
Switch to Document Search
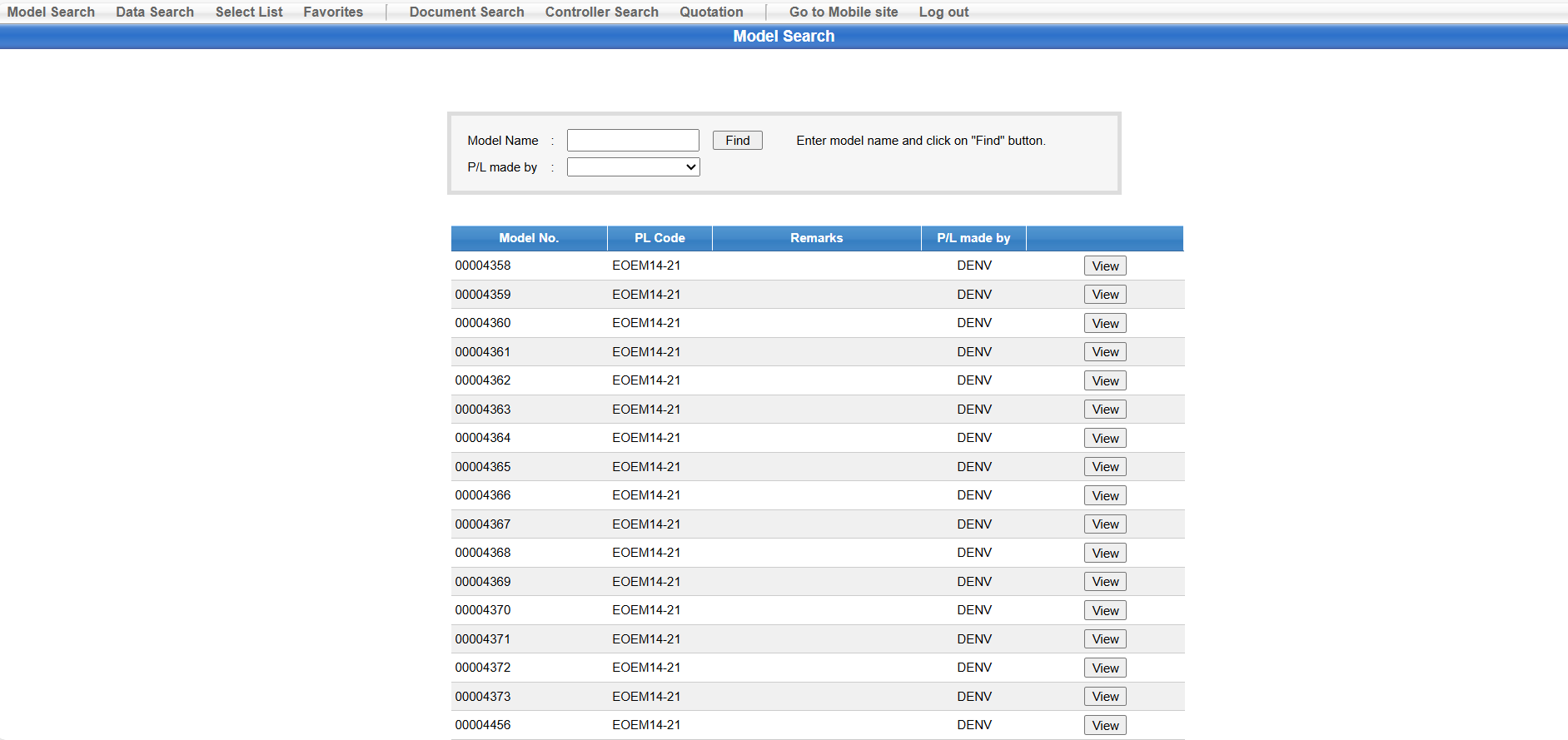(x=466, y=12)
